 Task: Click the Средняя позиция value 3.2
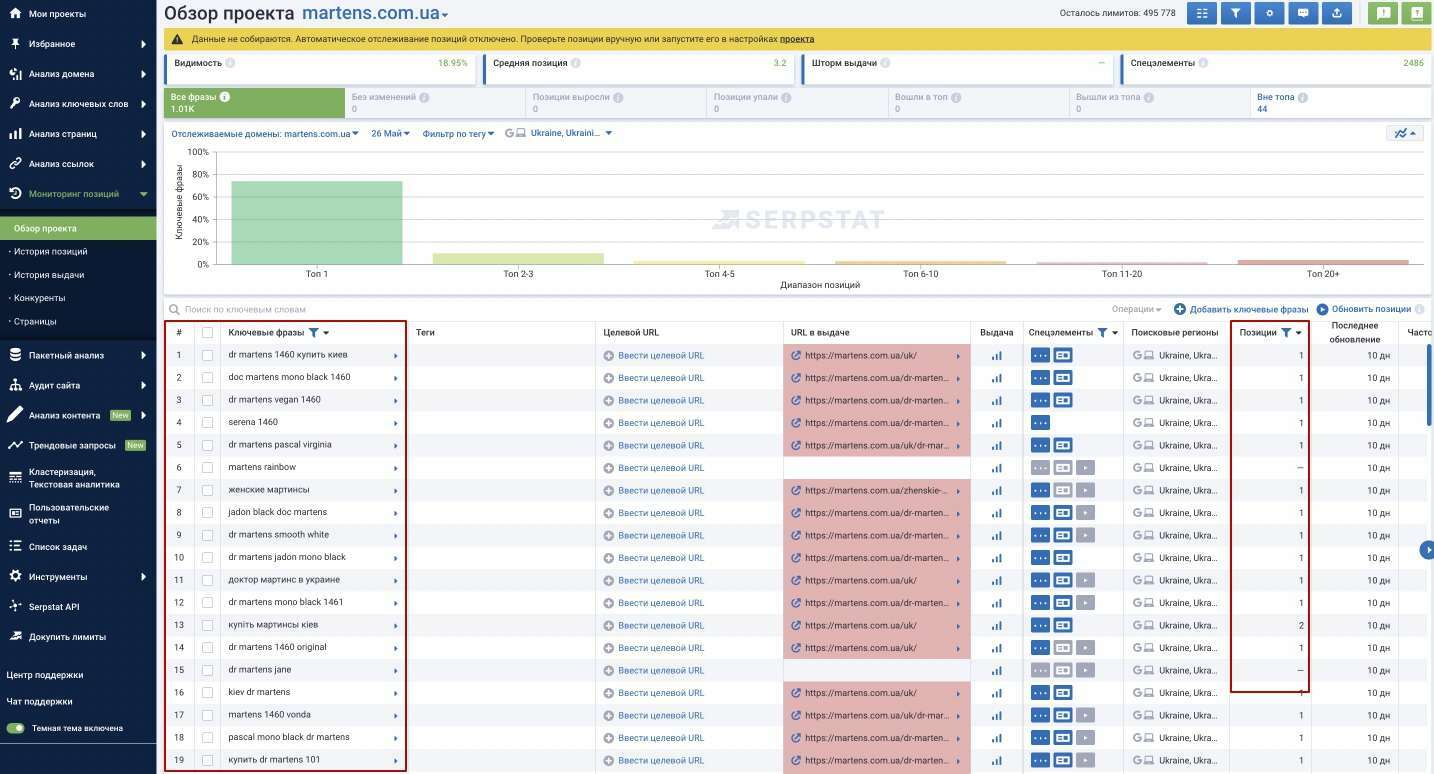(x=780, y=63)
